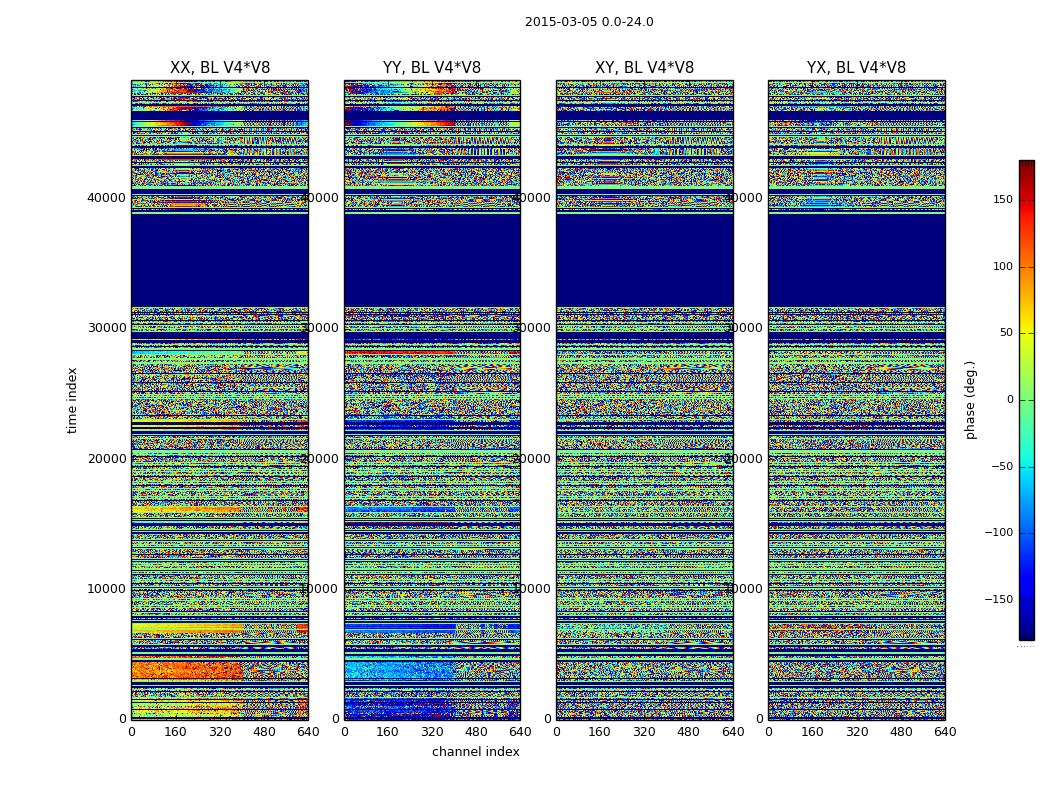This screenshot has width=1050, height=800.
Task: Click the channel index axis label
Action: pos(475,752)
